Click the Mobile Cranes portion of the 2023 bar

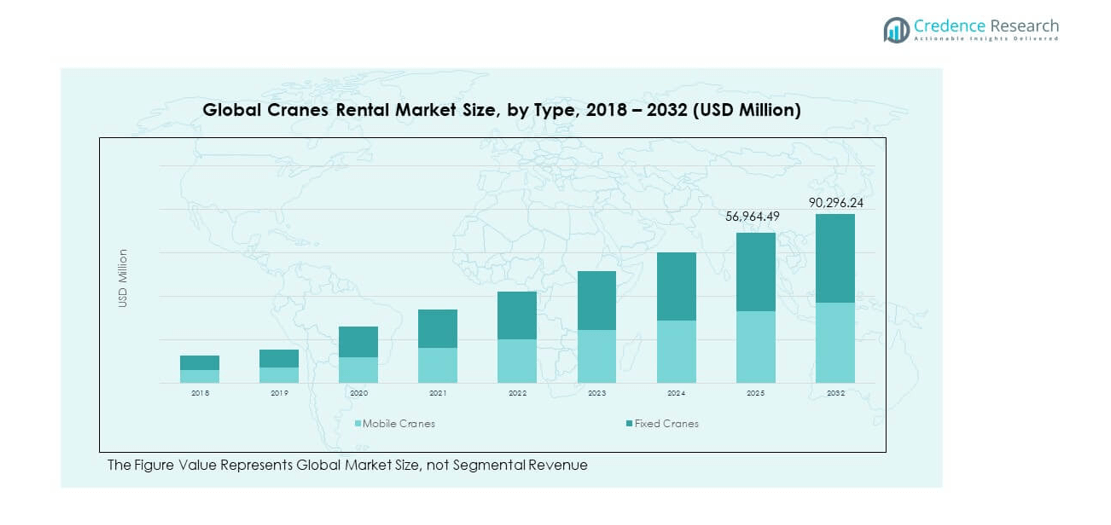[597, 356]
